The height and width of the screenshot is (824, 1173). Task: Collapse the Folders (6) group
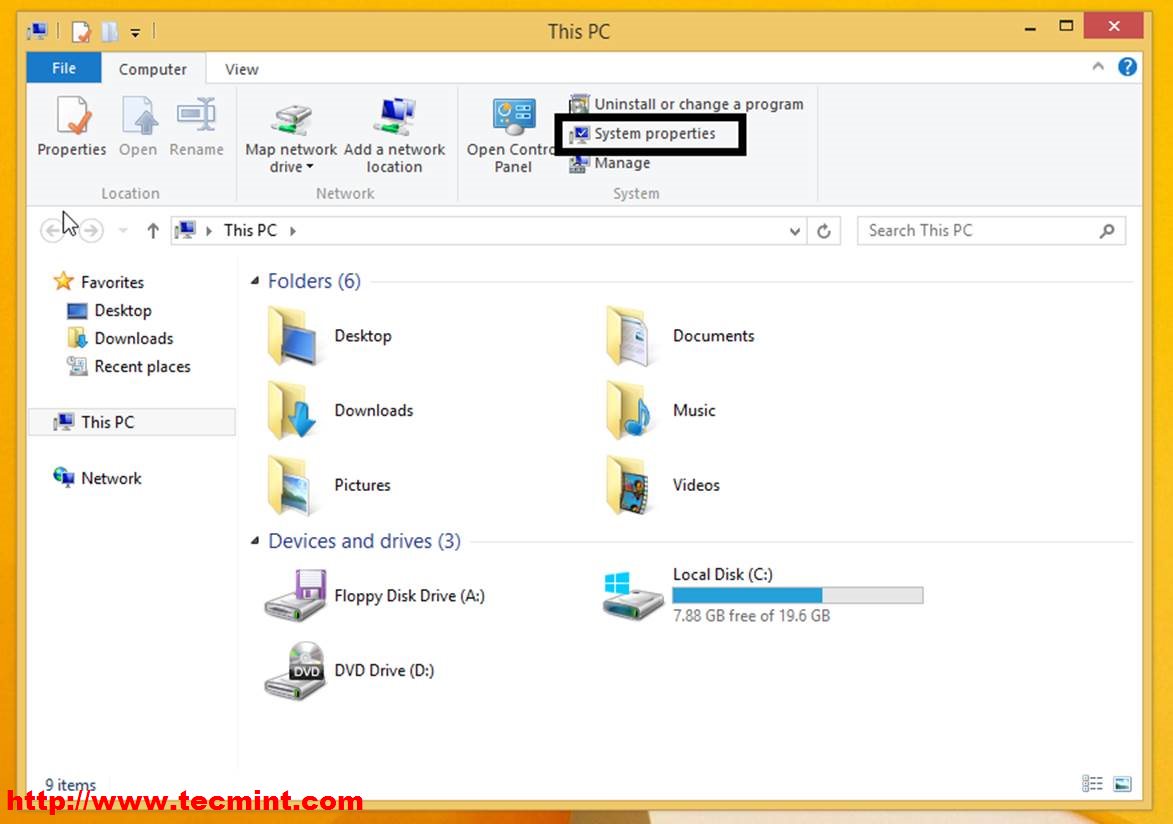[x=255, y=281]
